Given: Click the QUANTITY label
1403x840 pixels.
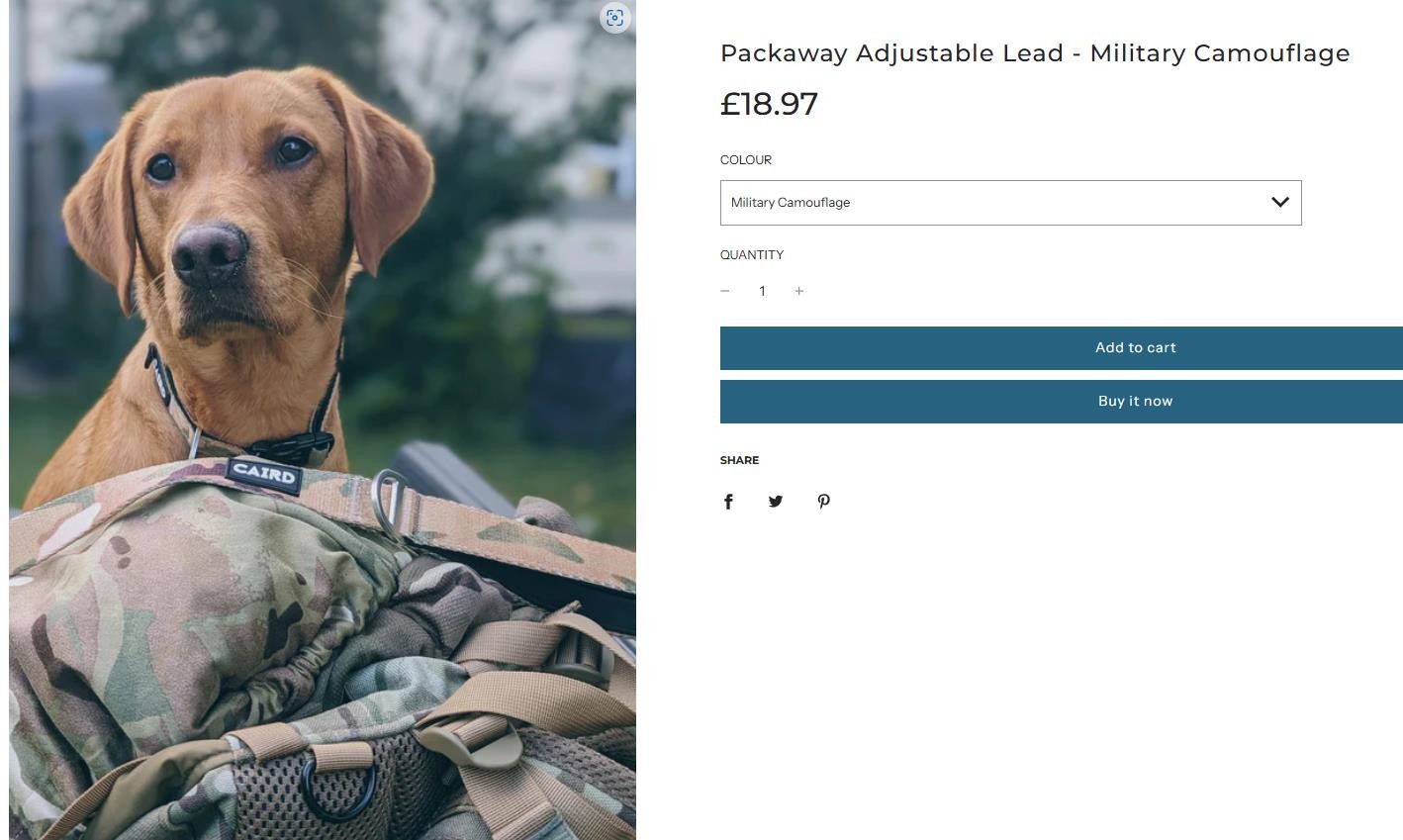Looking at the screenshot, I should (752, 255).
